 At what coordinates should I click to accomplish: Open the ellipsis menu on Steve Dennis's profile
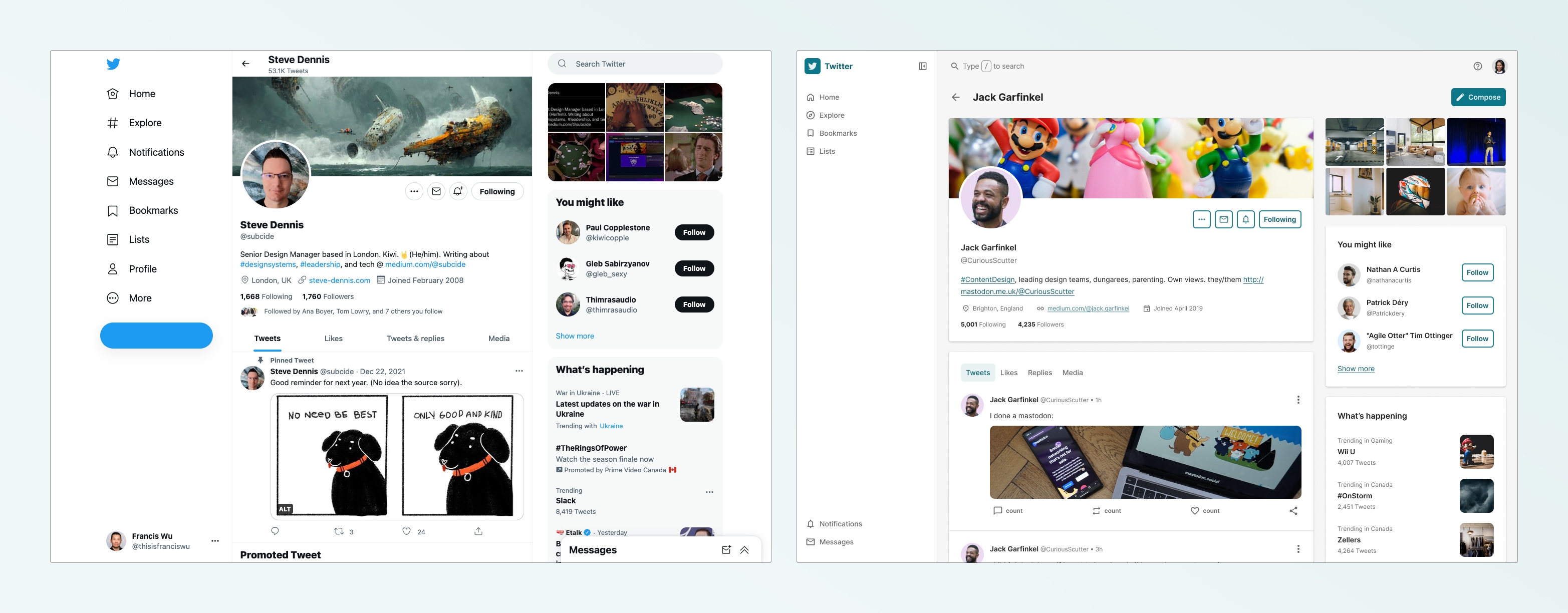(x=414, y=191)
